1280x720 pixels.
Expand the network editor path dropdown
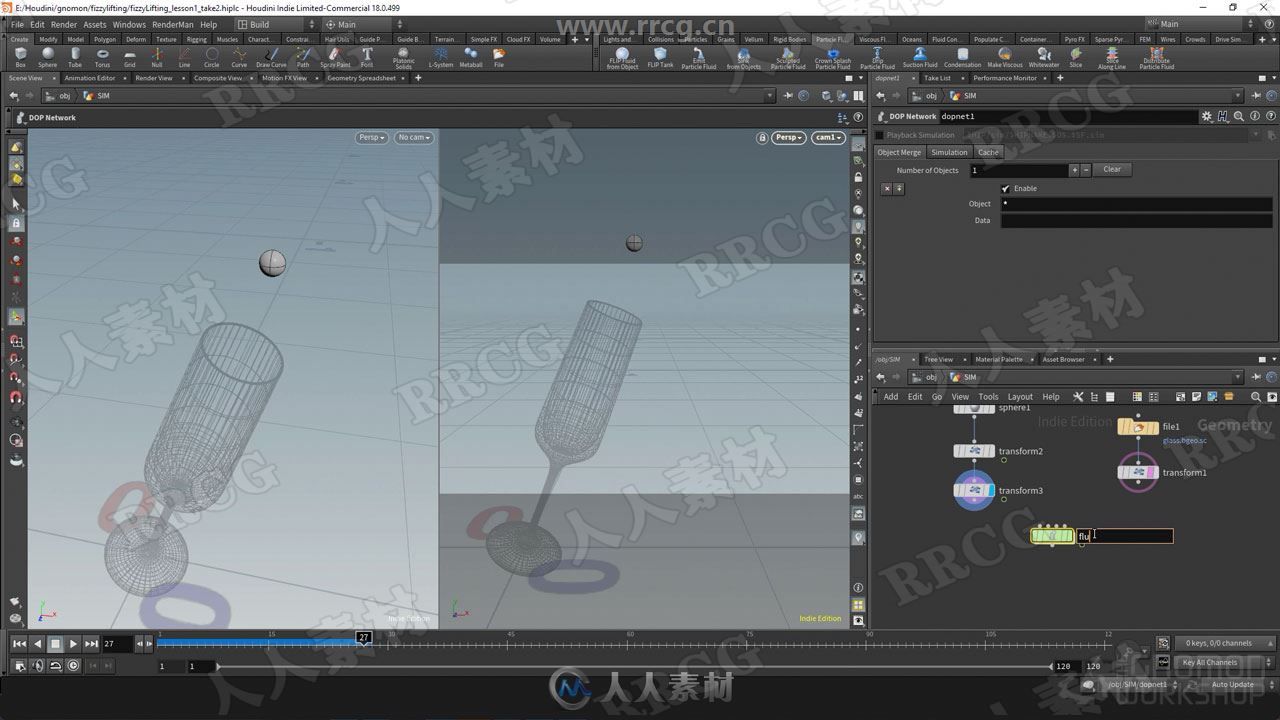click(x=1238, y=377)
